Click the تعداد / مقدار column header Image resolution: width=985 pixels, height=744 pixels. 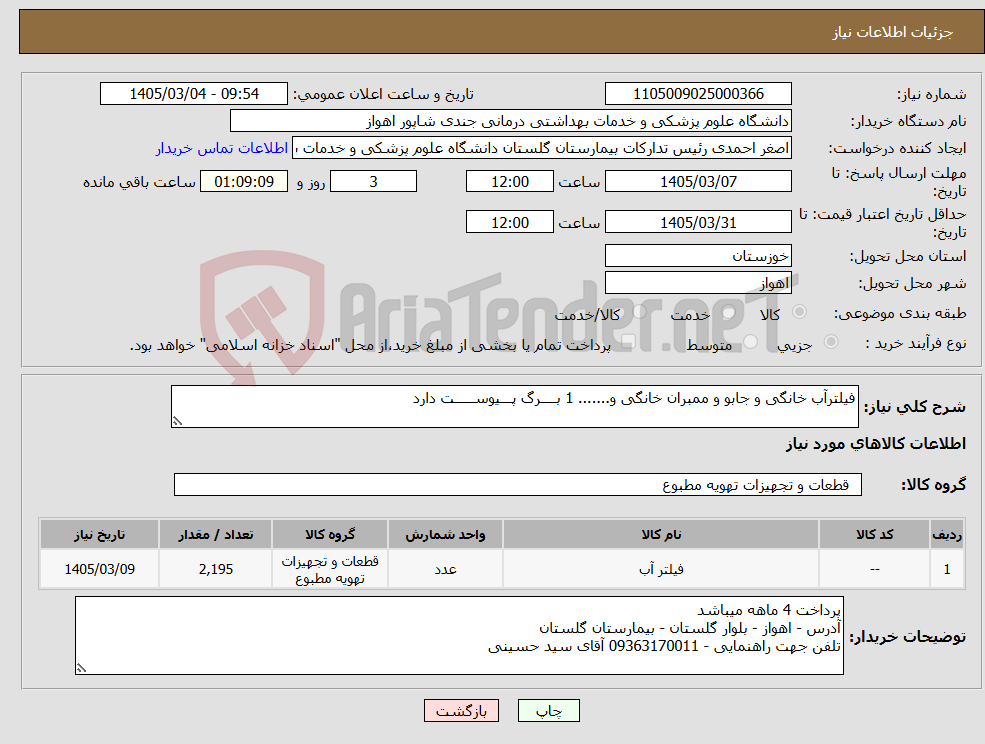pos(215,534)
